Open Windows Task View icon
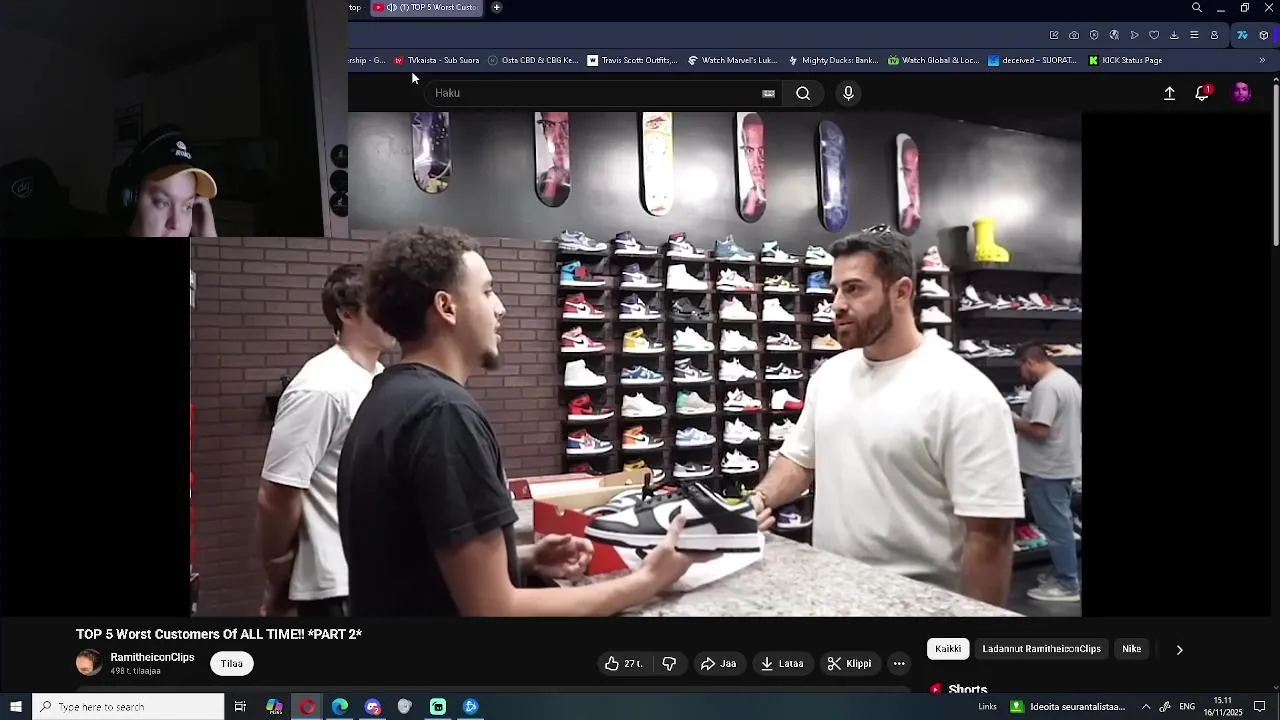Screen dimensions: 1280x720 [240, 707]
